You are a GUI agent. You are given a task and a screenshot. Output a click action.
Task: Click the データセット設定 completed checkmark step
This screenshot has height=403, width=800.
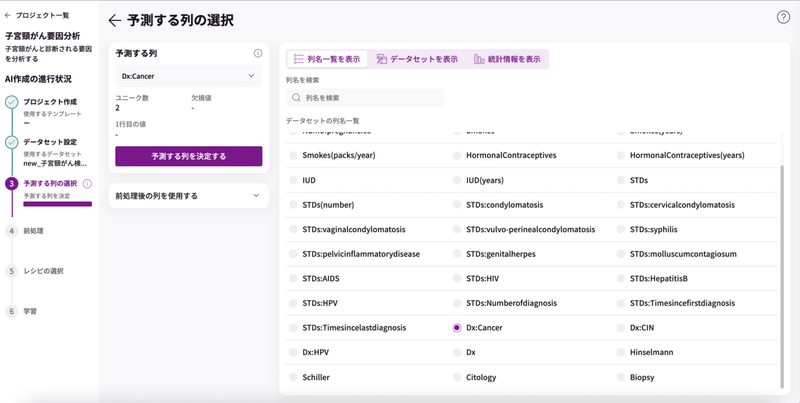pos(12,142)
